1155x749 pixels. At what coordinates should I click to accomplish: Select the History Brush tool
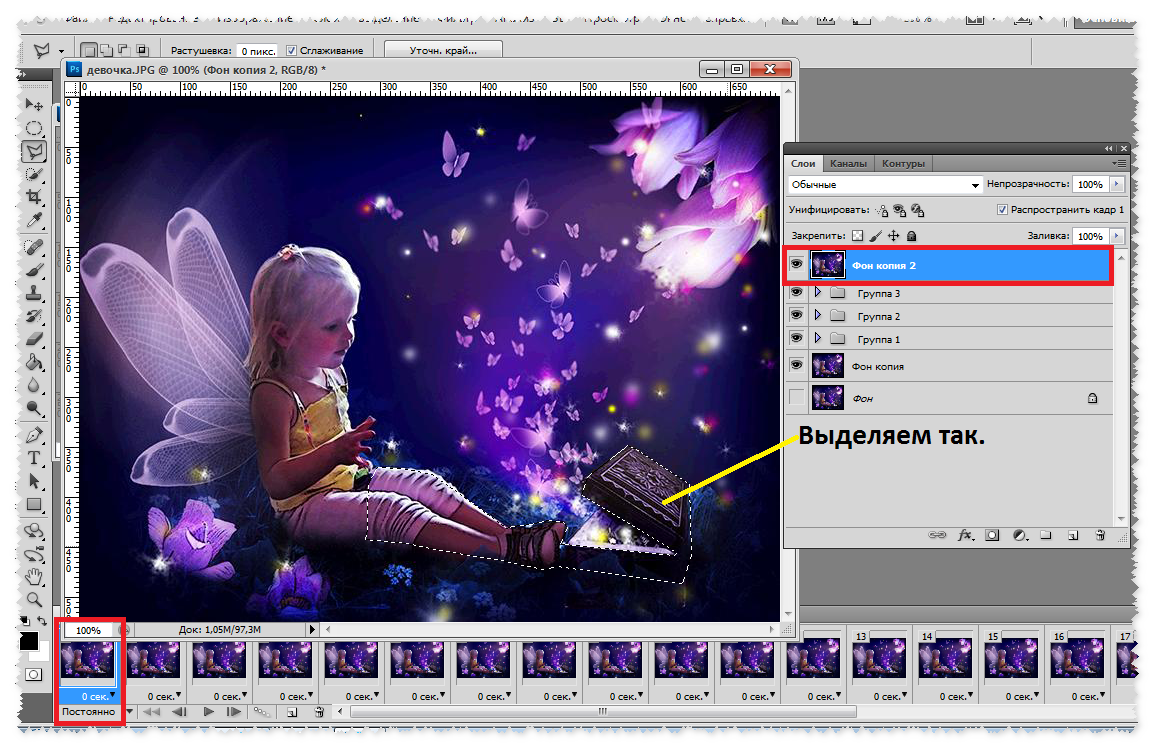34,317
